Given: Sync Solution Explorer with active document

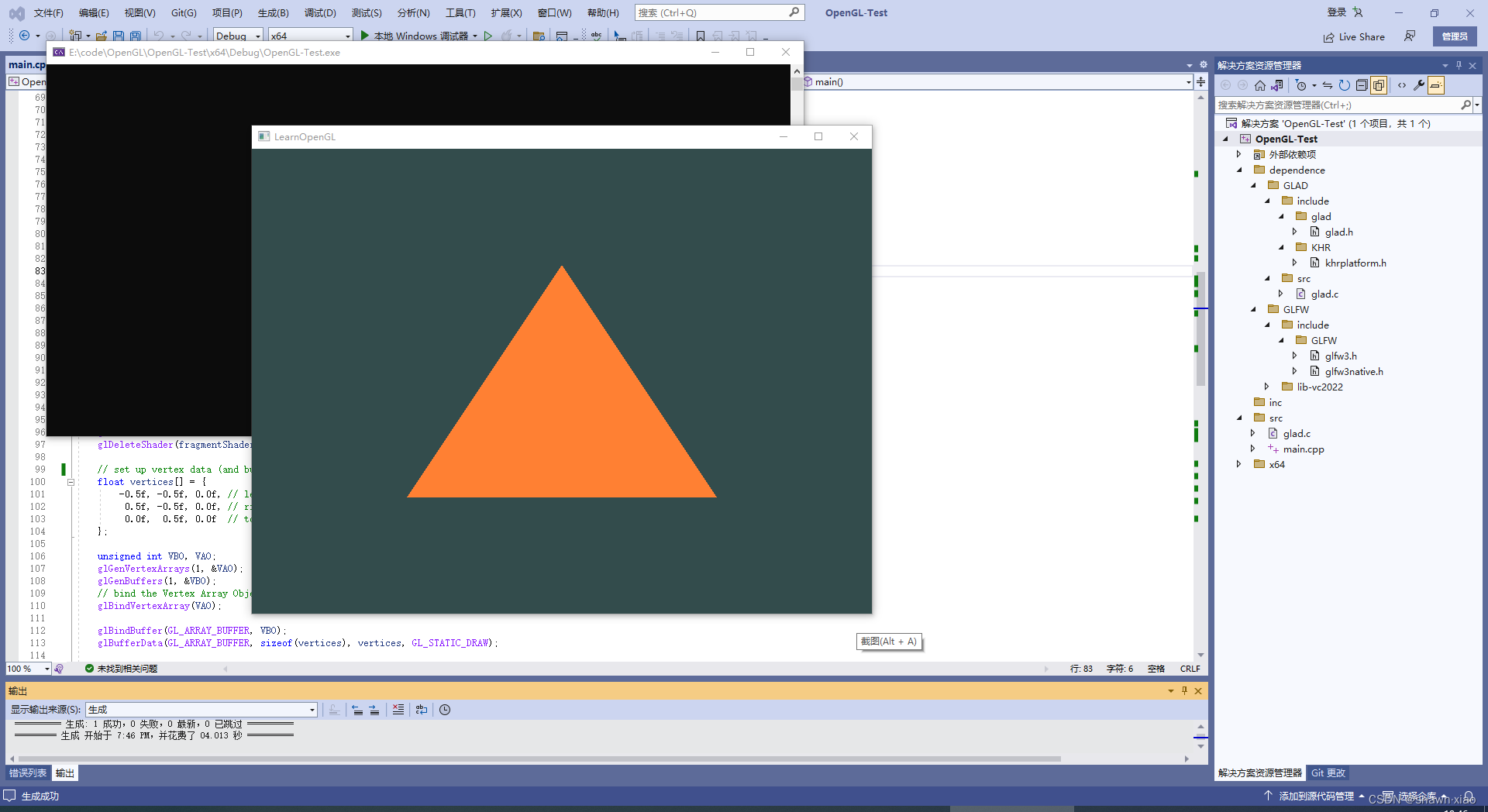Looking at the screenshot, I should pos(1328,85).
